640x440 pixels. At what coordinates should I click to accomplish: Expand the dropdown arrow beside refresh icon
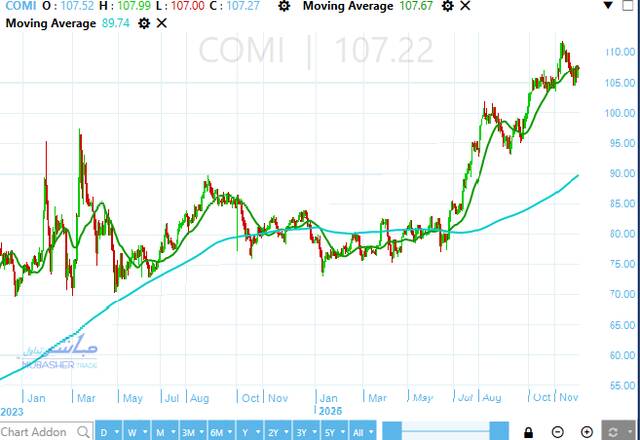click(x=629, y=432)
